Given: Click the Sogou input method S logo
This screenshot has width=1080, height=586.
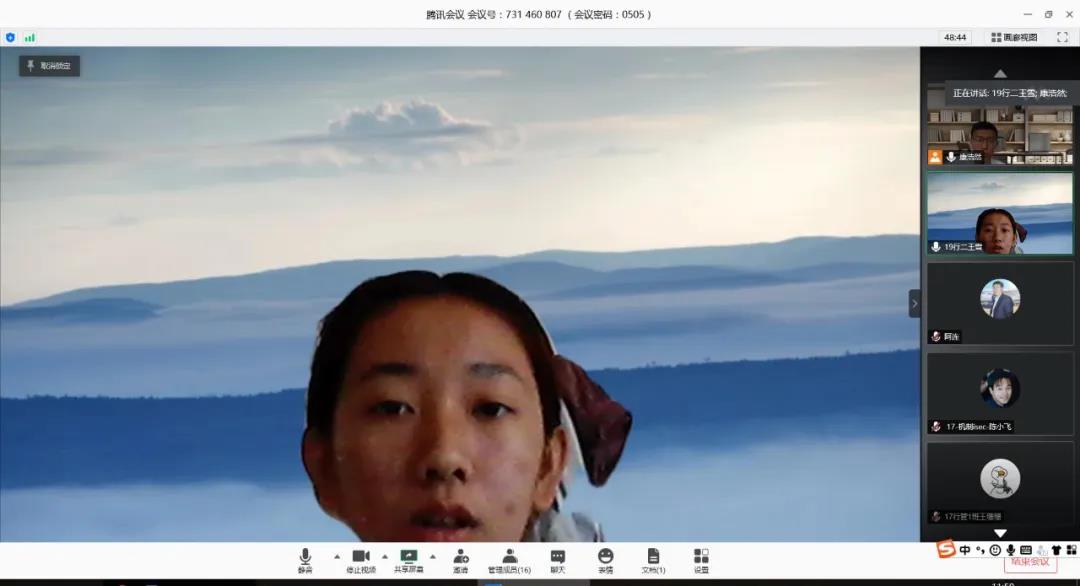Looking at the screenshot, I should (x=946, y=549).
